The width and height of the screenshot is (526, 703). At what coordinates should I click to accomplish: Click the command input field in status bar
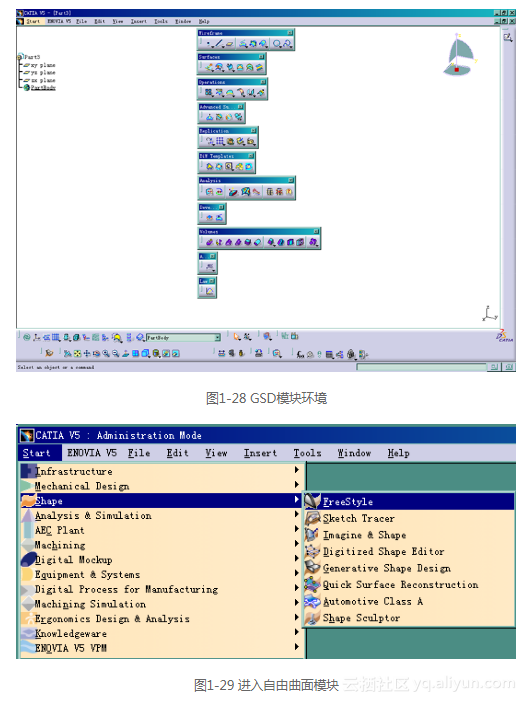(x=422, y=367)
